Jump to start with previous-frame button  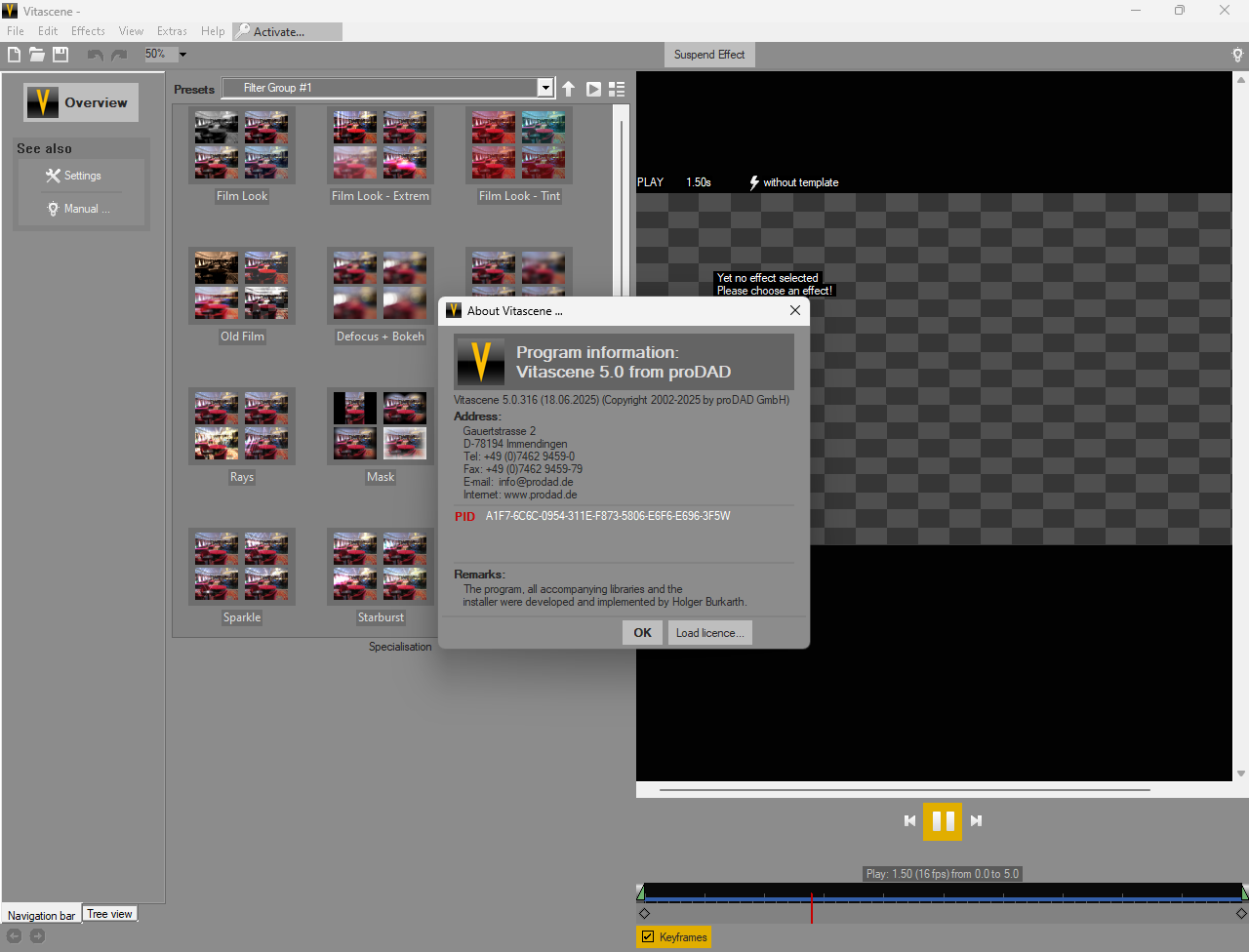[909, 821]
